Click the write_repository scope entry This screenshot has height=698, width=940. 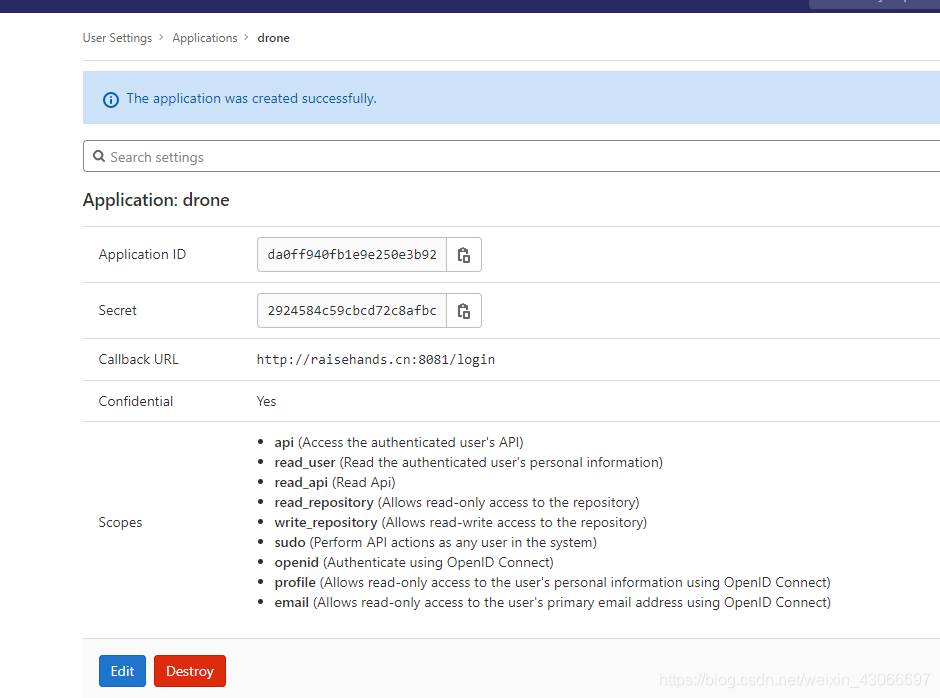326,523
